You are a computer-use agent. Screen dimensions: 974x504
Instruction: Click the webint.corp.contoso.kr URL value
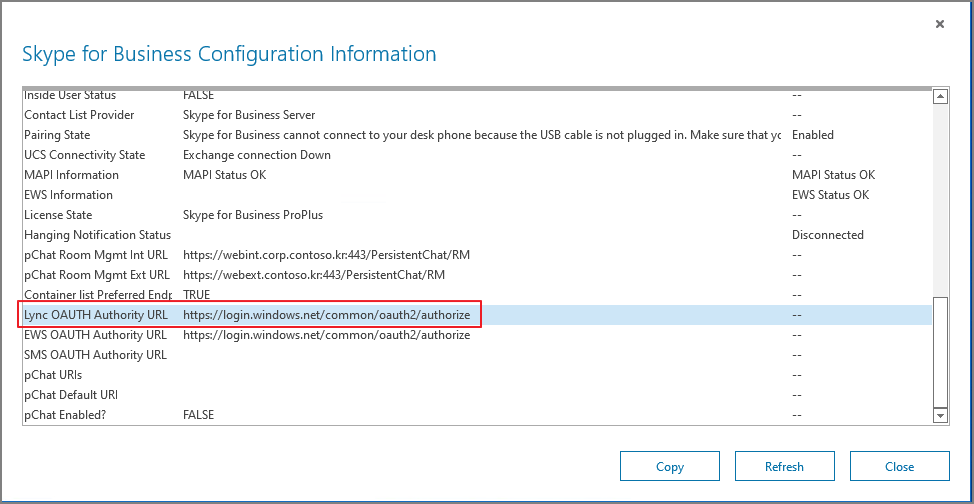pos(326,255)
